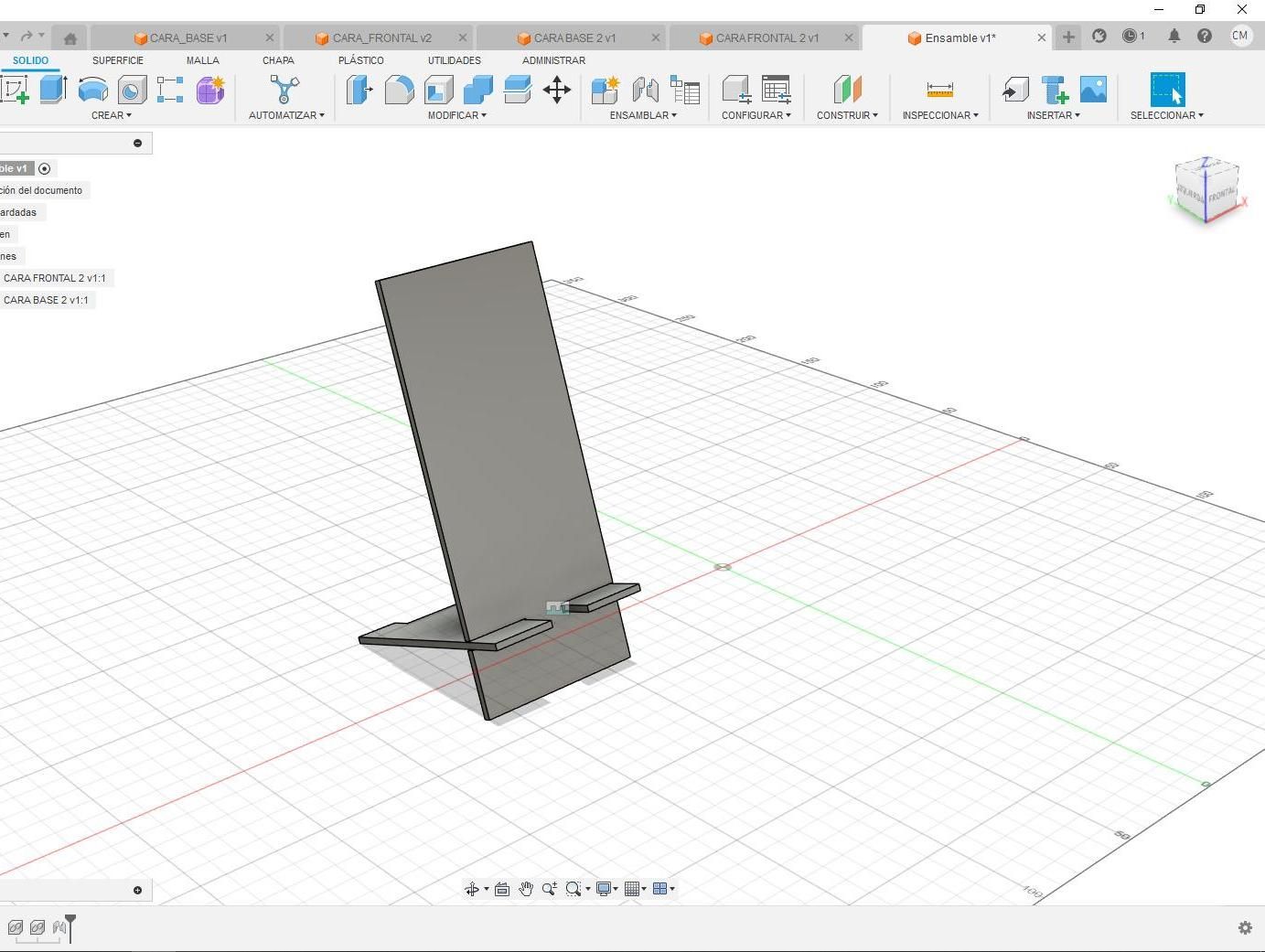Screen dimensions: 1265x952
Task: Select the Revolve tool
Action: (93, 90)
